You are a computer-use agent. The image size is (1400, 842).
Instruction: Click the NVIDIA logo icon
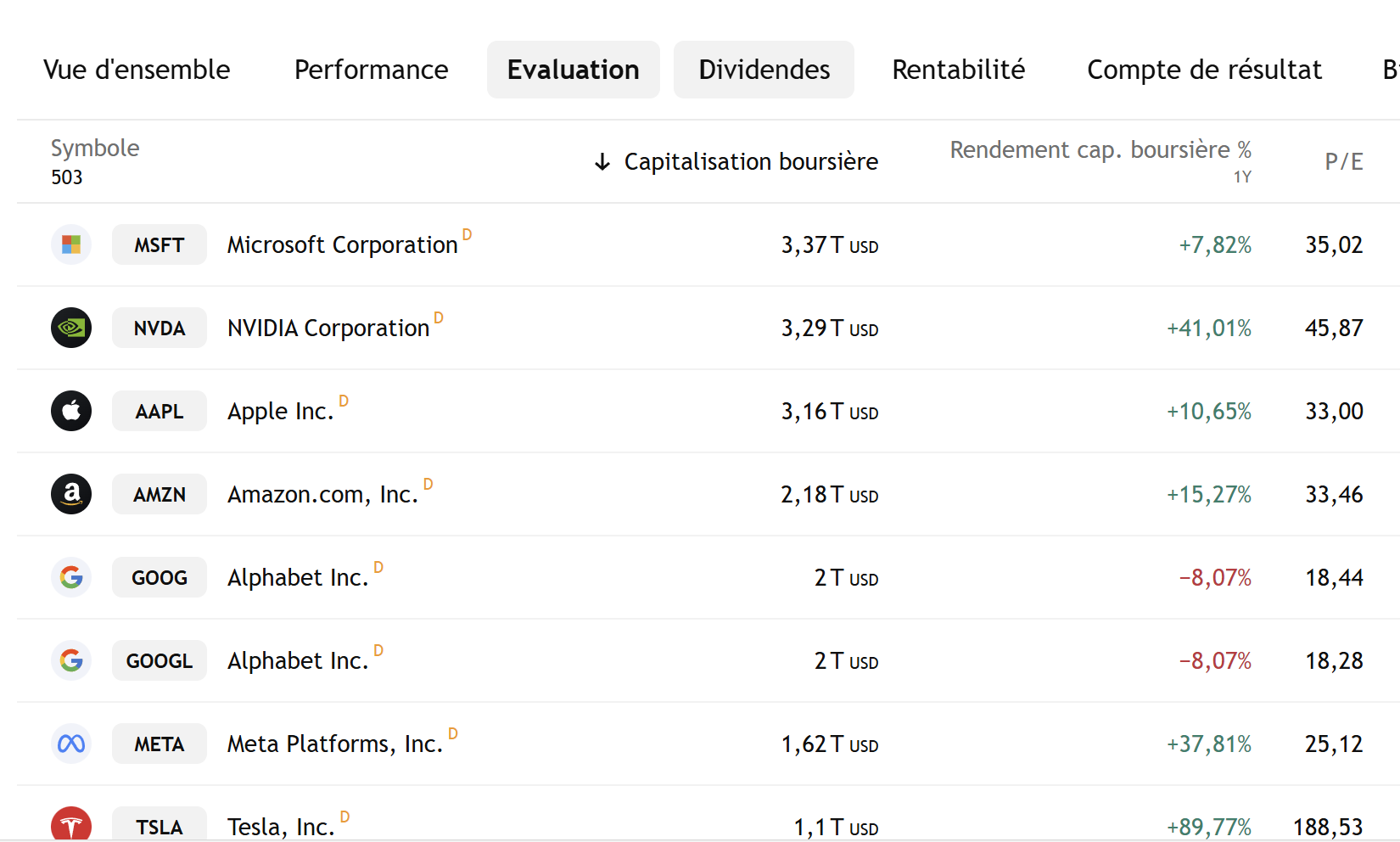coord(71,328)
